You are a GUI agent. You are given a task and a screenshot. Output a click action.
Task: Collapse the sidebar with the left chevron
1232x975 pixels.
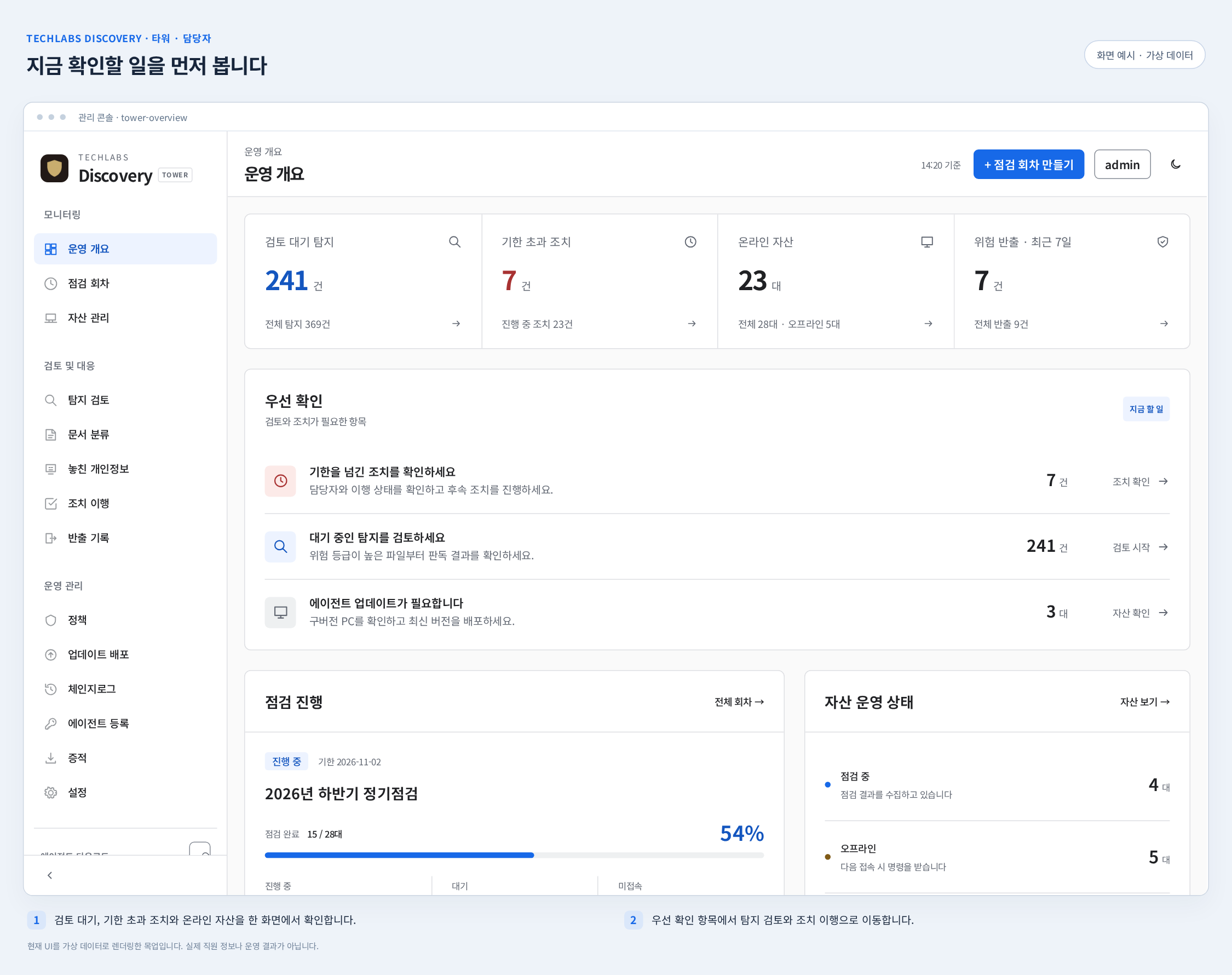coord(50,875)
